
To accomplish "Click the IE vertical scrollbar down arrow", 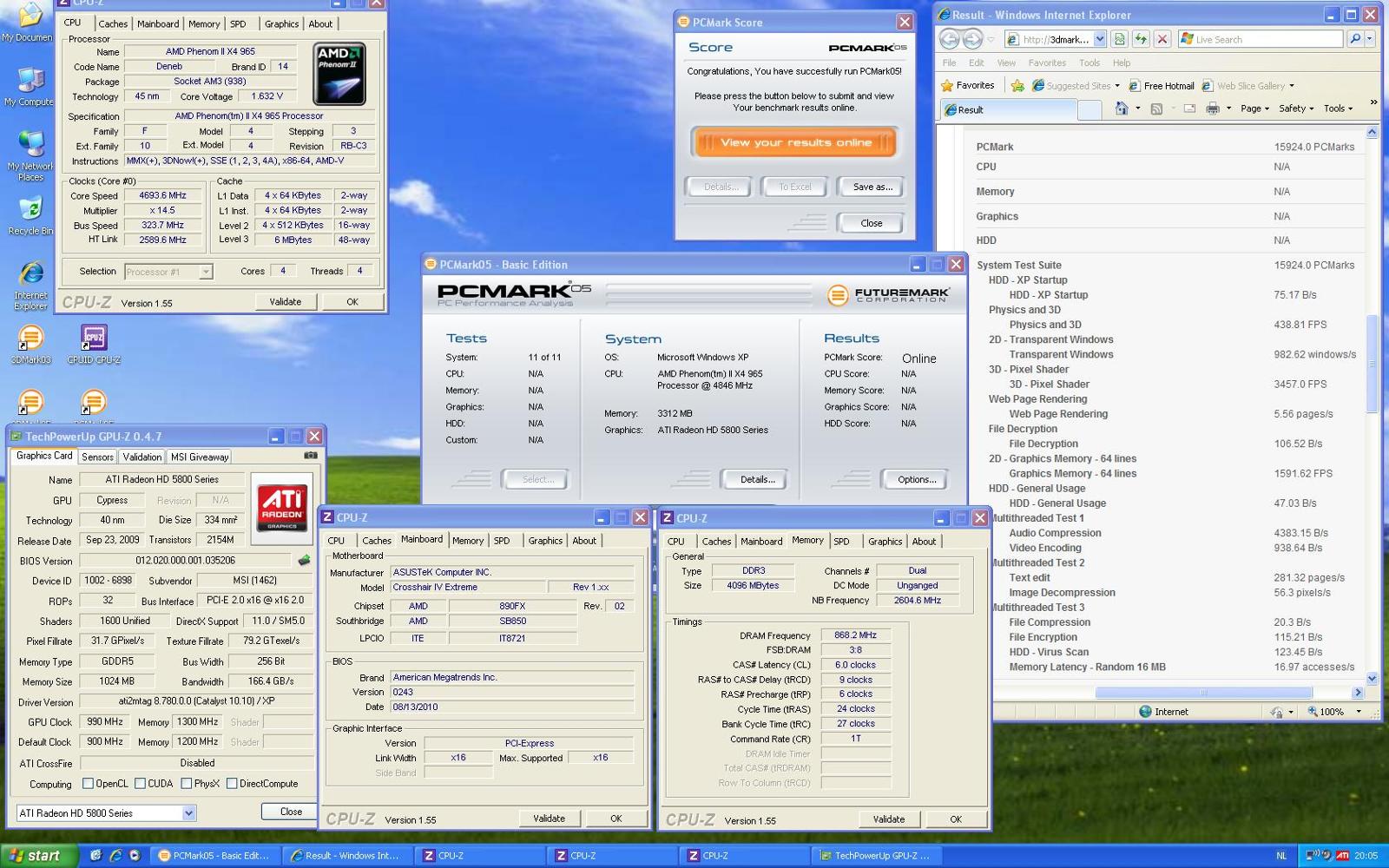I will coord(1372,678).
